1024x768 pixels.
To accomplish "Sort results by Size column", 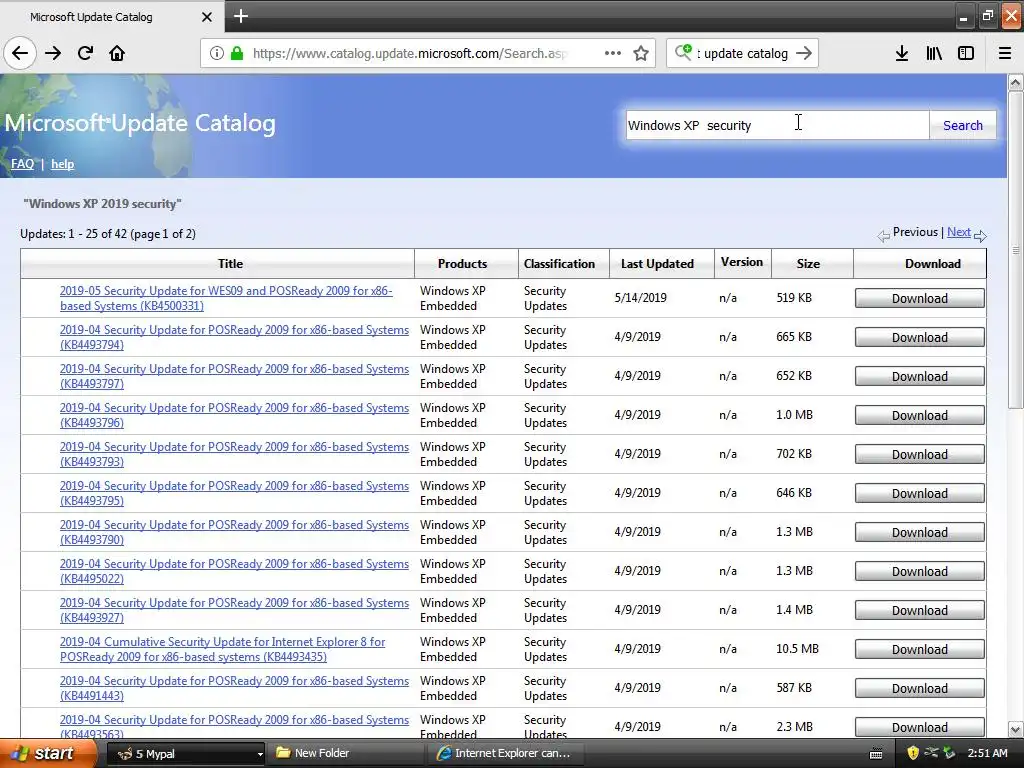I will click(808, 264).
